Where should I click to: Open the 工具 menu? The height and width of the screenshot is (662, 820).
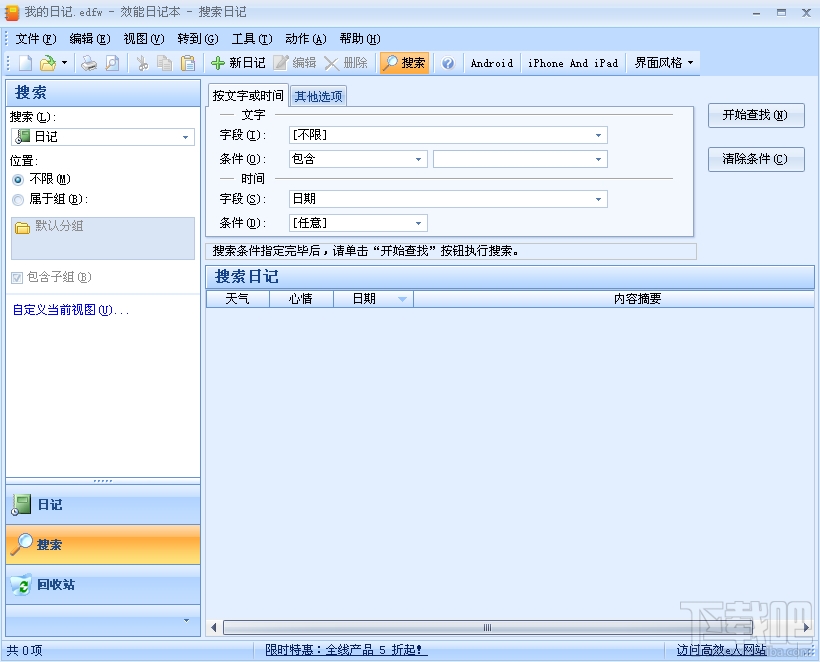tap(252, 38)
